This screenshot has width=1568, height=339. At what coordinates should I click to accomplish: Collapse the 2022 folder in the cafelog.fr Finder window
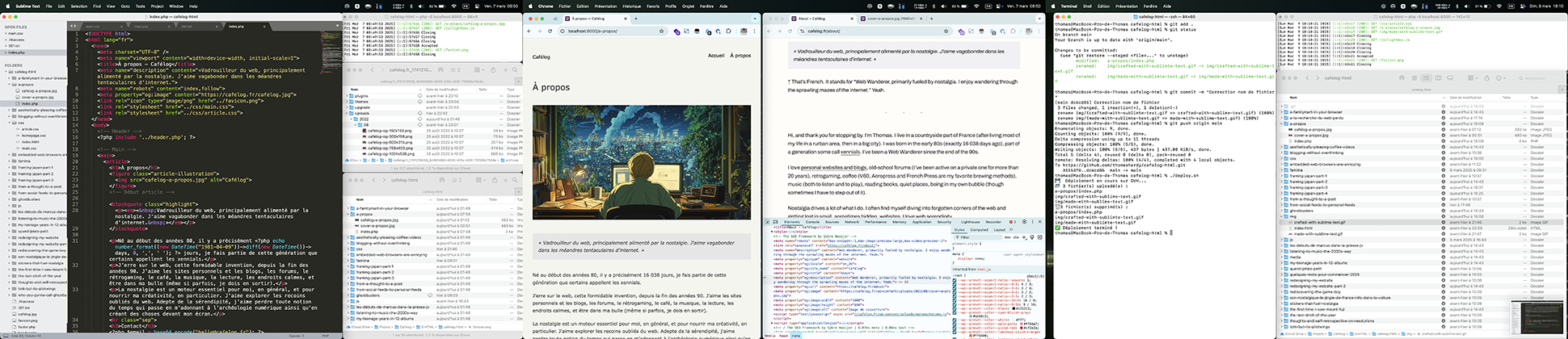(x=351, y=119)
